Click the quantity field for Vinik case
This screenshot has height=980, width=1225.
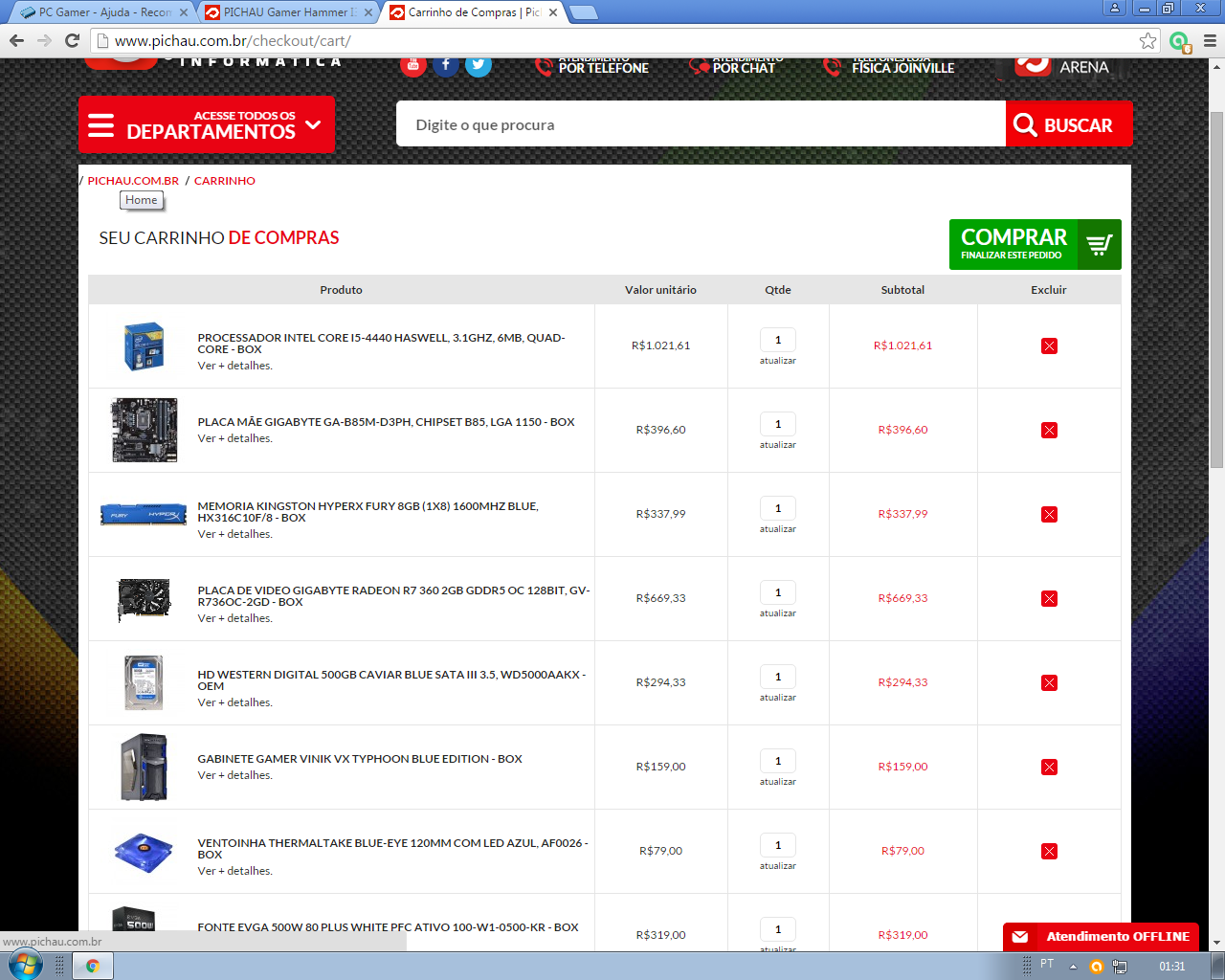tap(778, 761)
